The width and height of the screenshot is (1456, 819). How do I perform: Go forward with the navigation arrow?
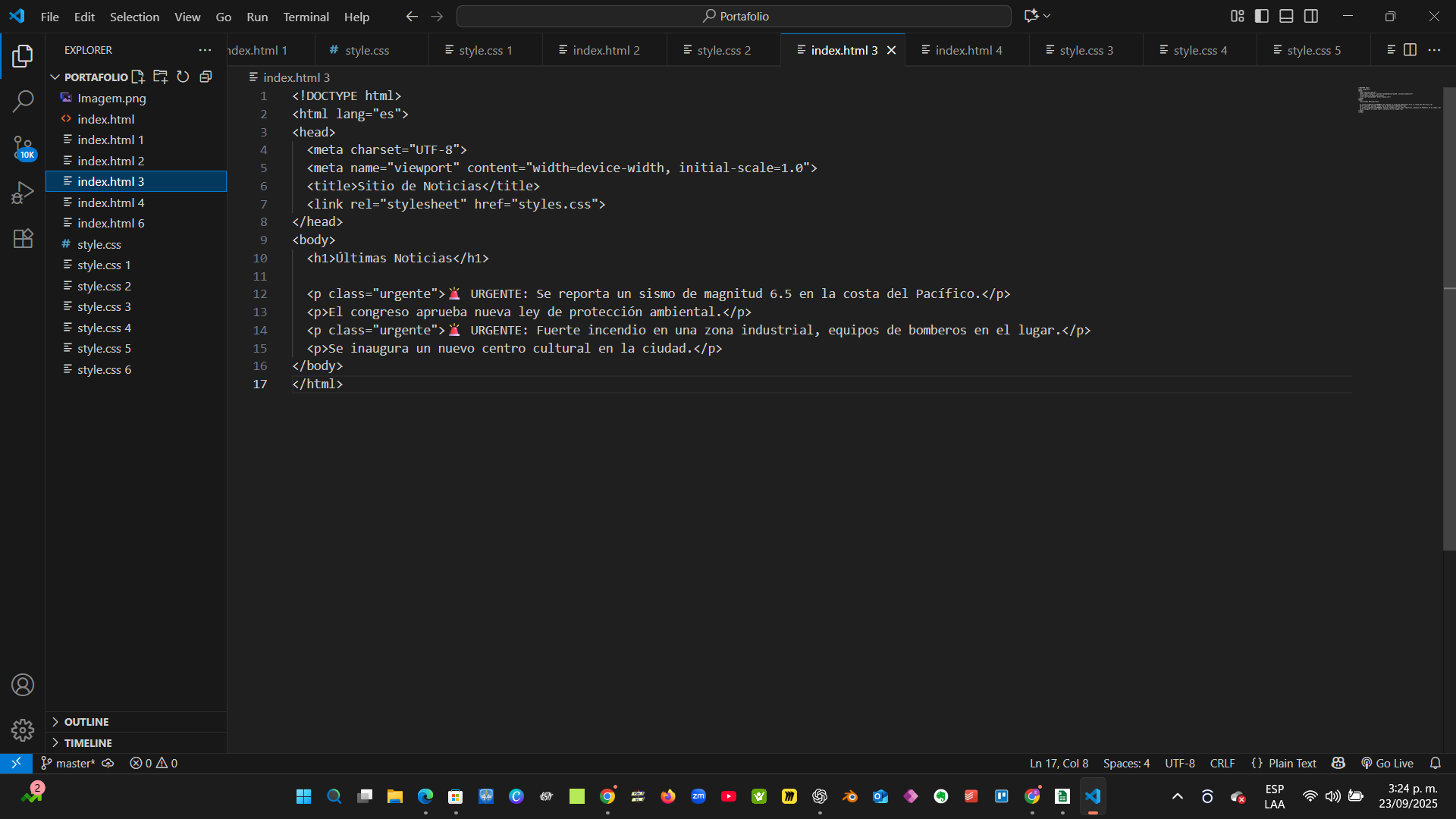[437, 16]
